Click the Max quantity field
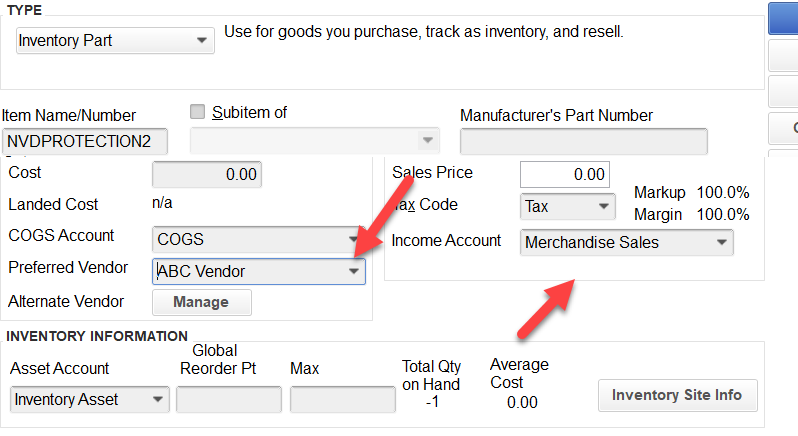798x436 pixels. tap(343, 399)
